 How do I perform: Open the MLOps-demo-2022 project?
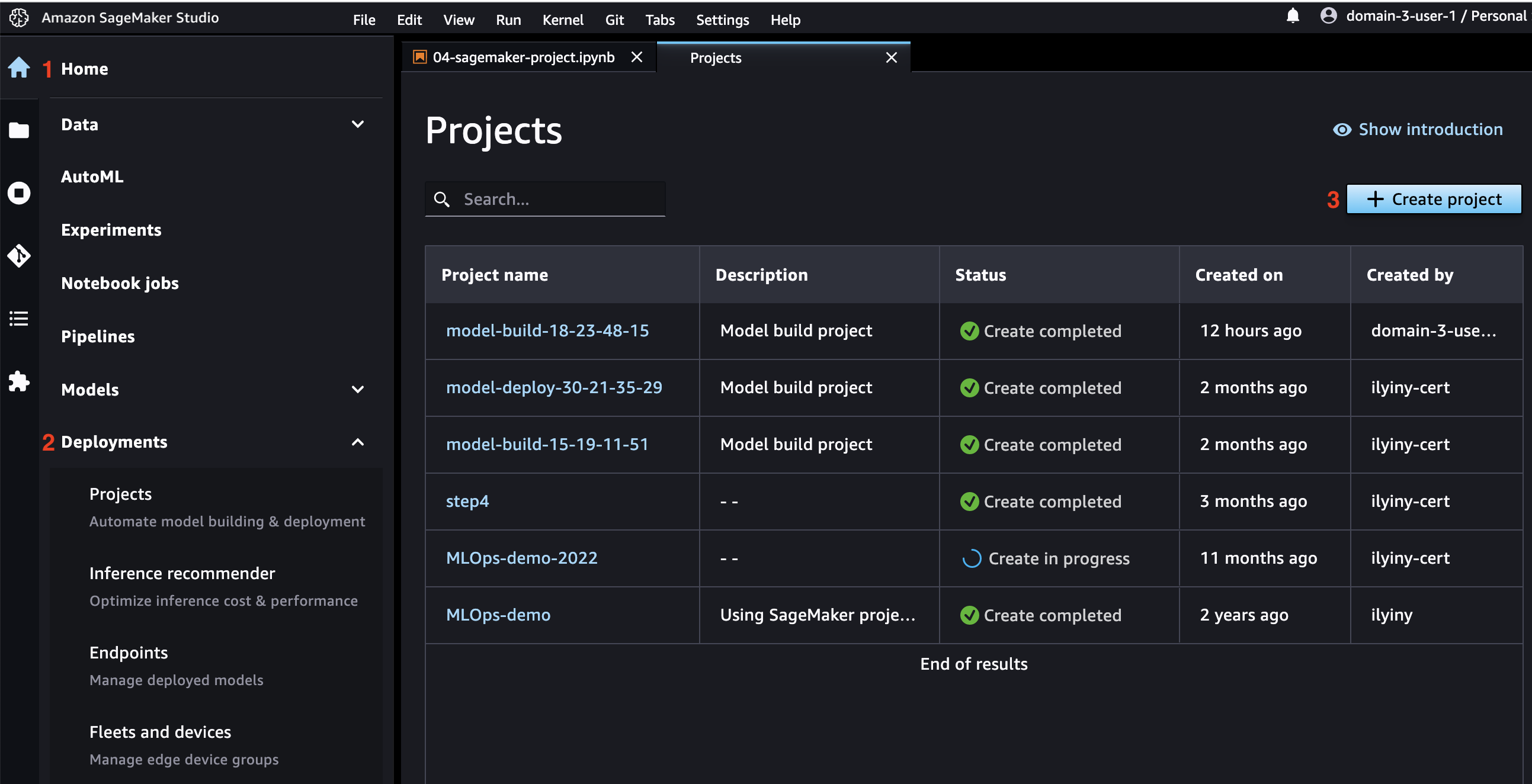tap(521, 558)
